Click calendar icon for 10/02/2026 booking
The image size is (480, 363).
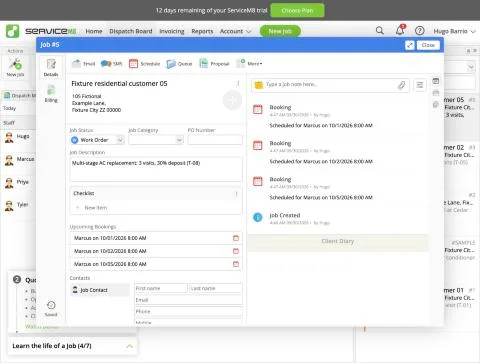(x=236, y=251)
